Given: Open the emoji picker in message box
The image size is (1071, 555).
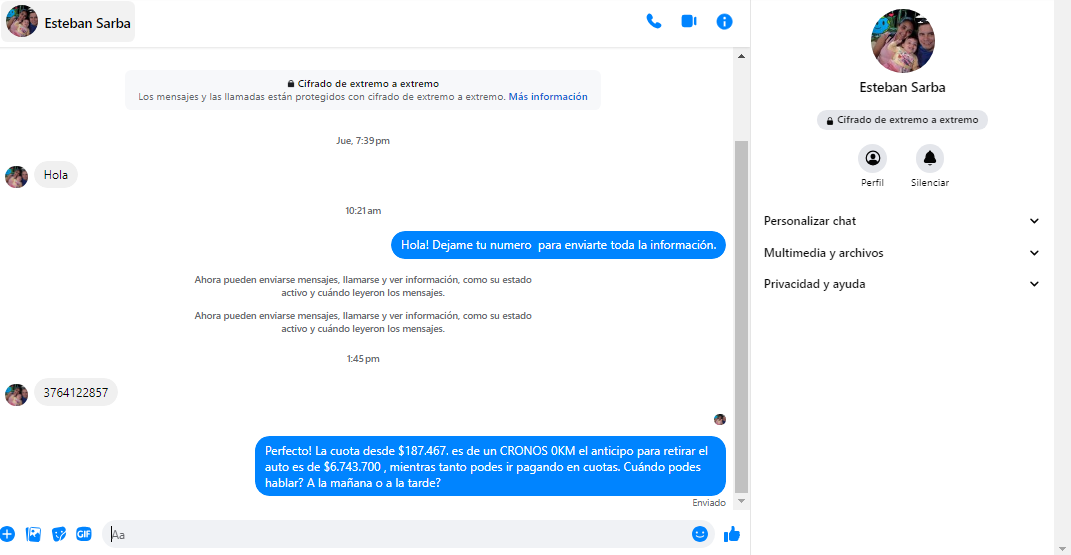Looking at the screenshot, I should 700,534.
